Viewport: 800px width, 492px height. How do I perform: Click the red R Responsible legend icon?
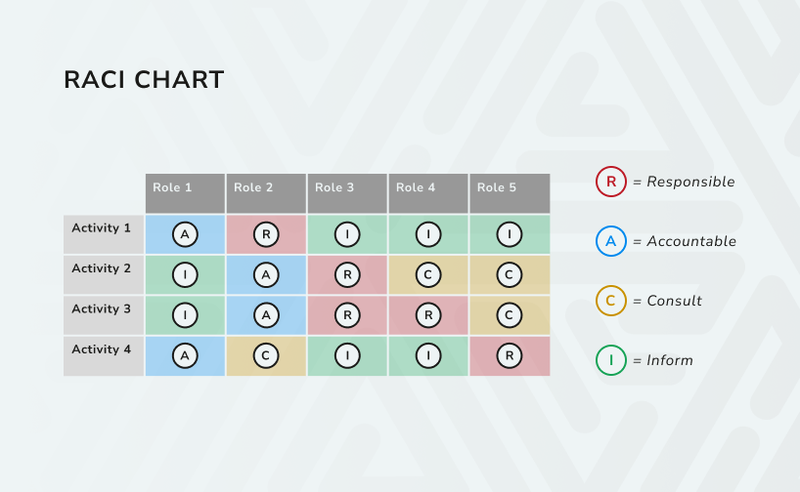pyautogui.click(x=611, y=181)
